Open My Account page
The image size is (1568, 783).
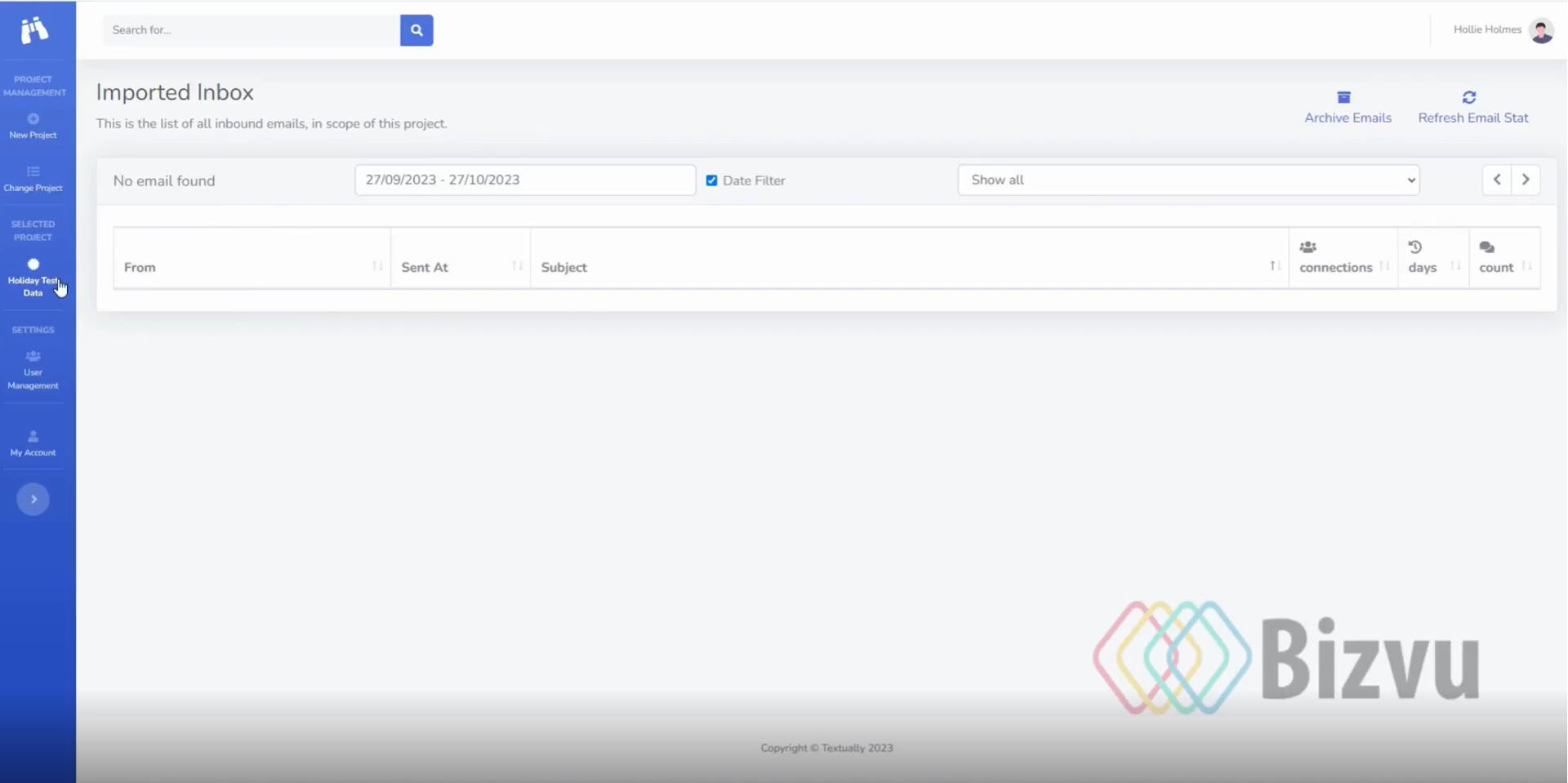click(x=33, y=443)
